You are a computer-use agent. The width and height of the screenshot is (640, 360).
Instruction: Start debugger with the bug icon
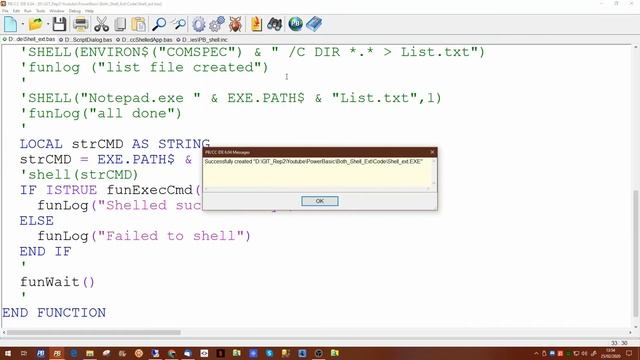tap(236, 24)
